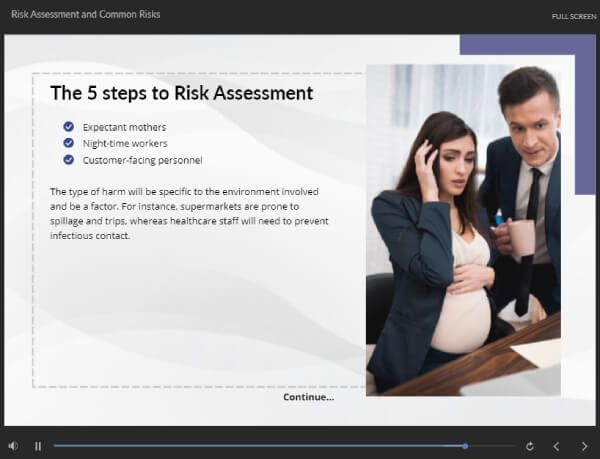Go to the previous slide arrow

point(556,446)
